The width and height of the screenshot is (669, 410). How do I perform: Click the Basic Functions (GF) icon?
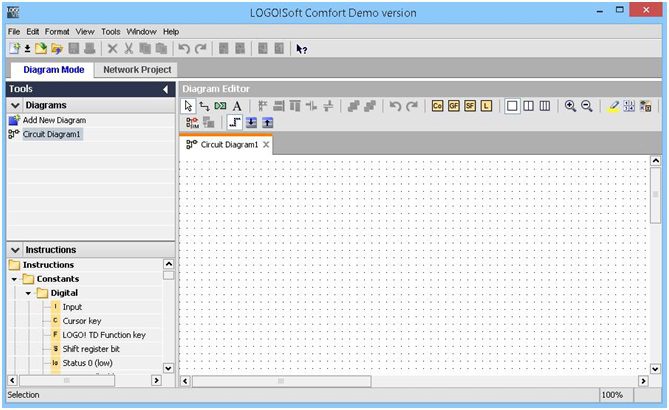pyautogui.click(x=454, y=106)
